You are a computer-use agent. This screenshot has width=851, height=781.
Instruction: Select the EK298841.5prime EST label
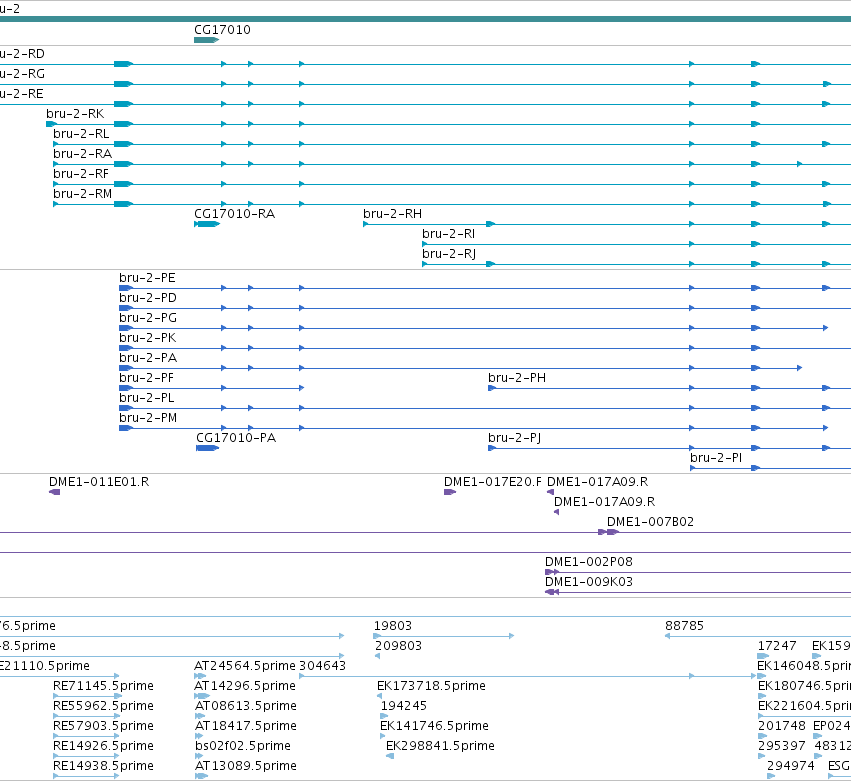coord(440,746)
